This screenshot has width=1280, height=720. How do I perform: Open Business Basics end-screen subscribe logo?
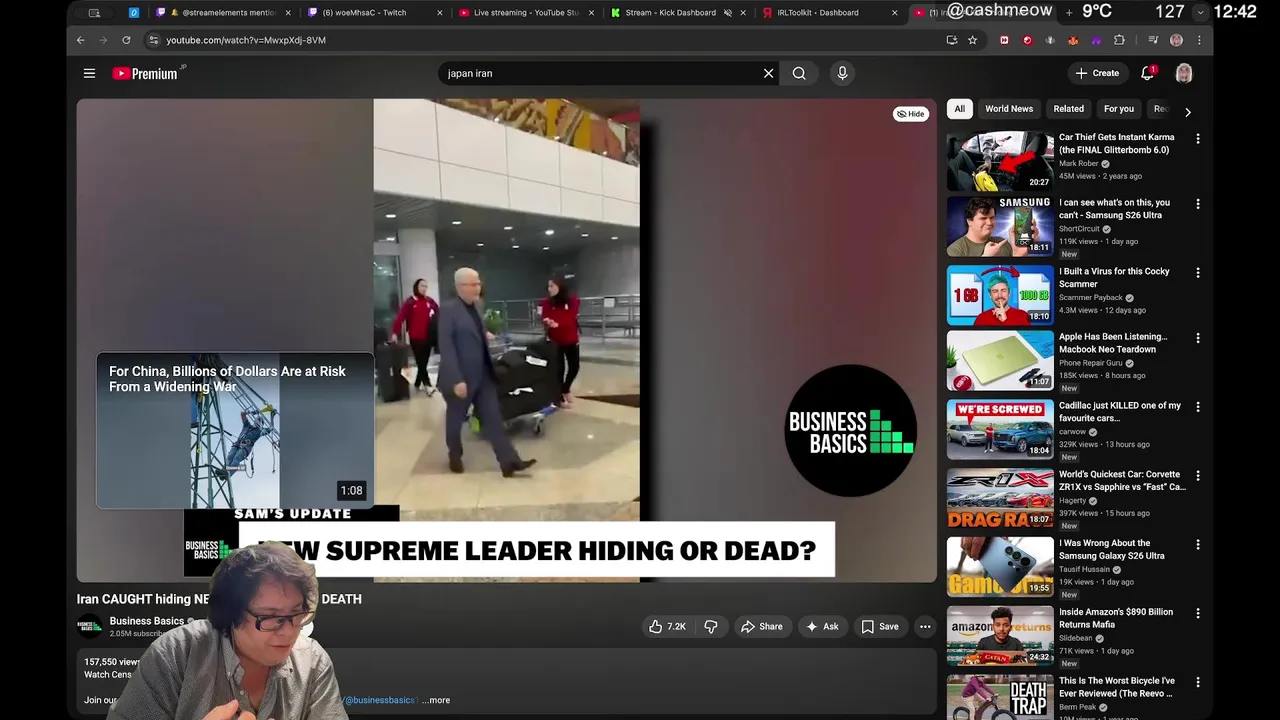pos(850,431)
